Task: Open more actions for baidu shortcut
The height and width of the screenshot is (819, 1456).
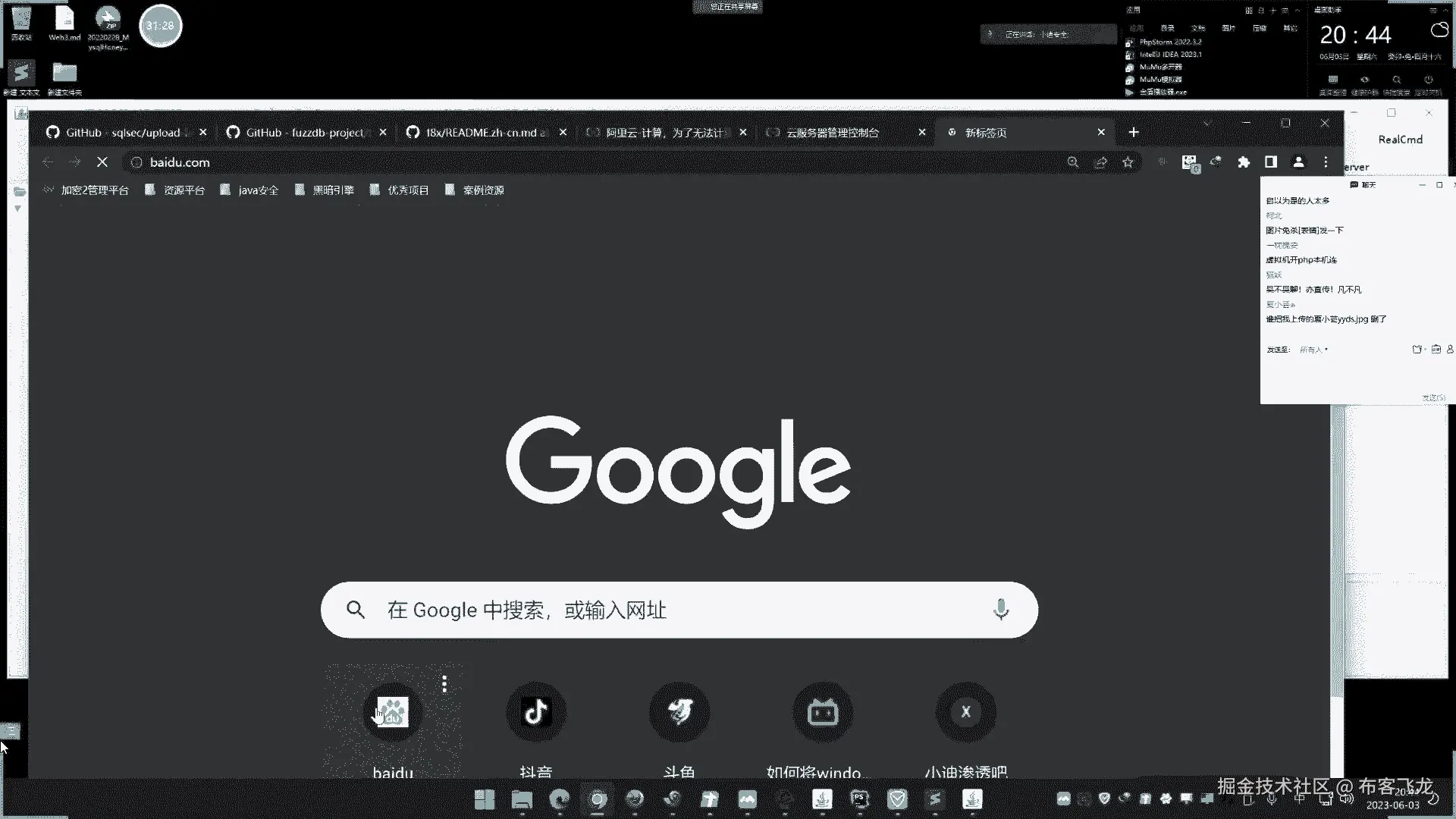Action: (x=444, y=685)
